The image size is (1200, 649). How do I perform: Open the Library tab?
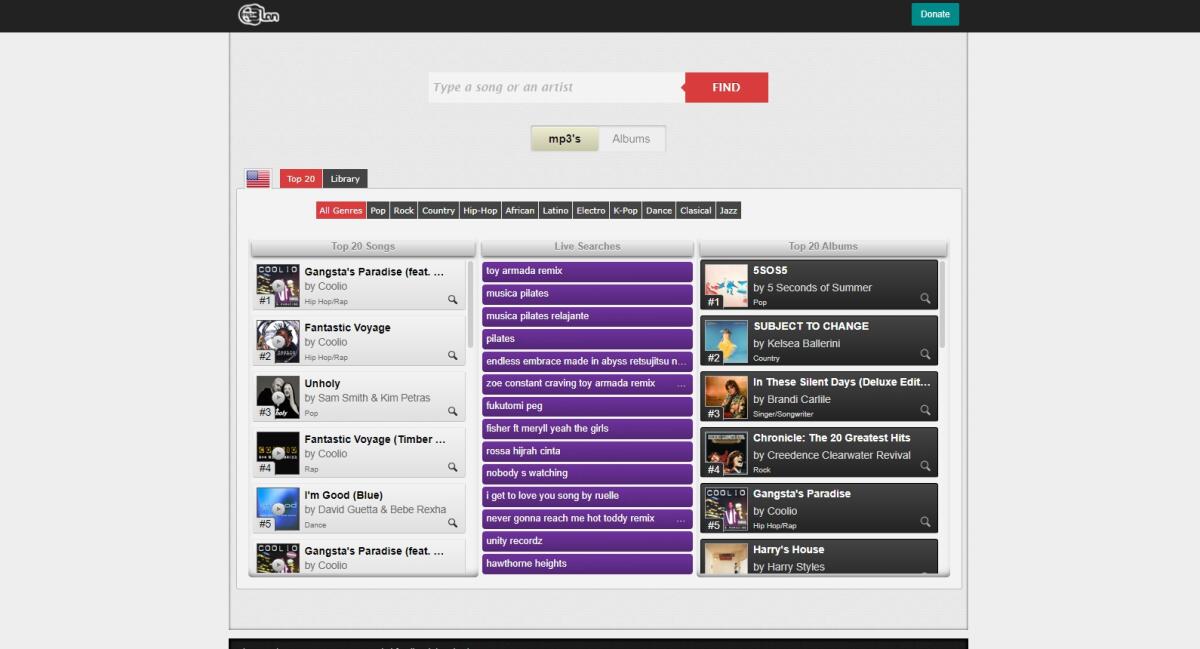coord(344,178)
